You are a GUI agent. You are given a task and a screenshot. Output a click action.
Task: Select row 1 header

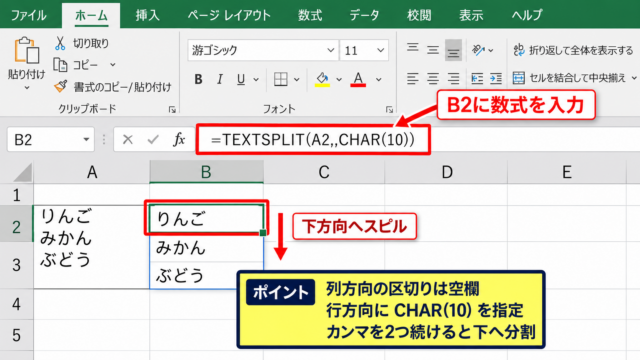click(x=17, y=195)
